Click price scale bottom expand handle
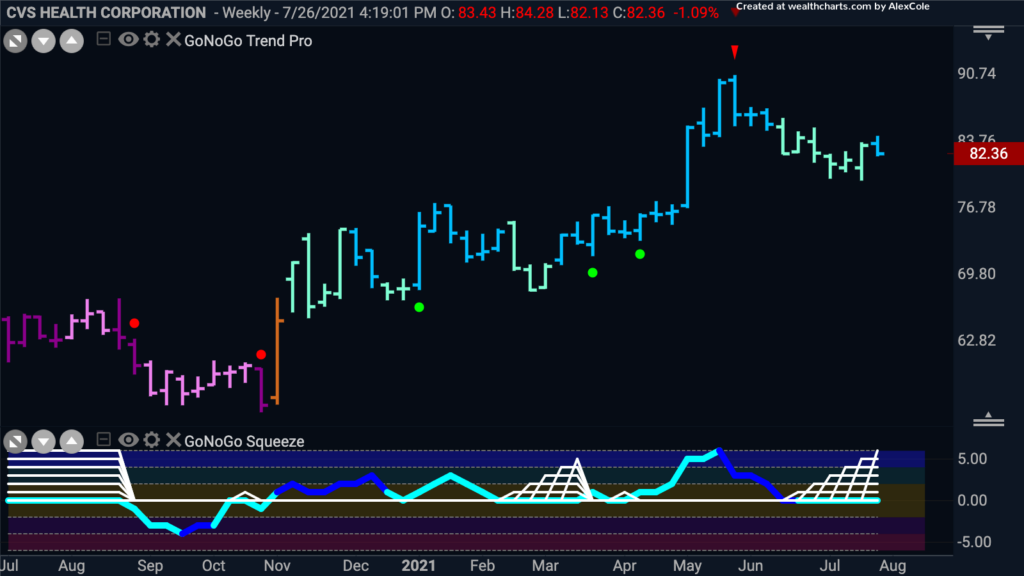The image size is (1024, 576). click(988, 420)
